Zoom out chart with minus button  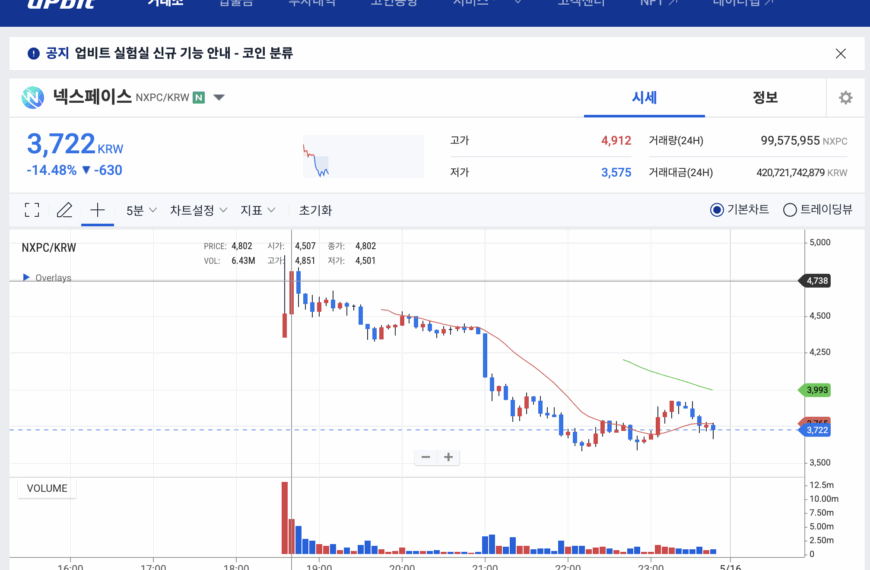click(426, 457)
